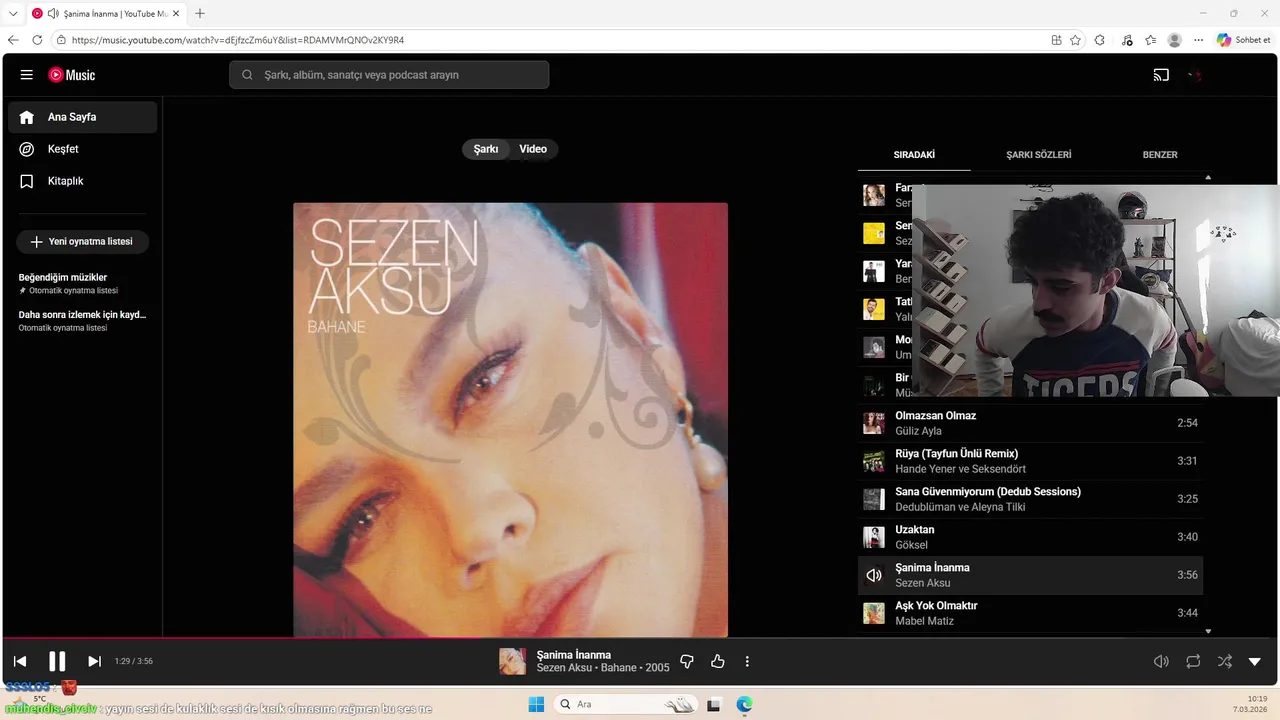
Task: Play Uzaktan by Göksel
Action: 1030,537
